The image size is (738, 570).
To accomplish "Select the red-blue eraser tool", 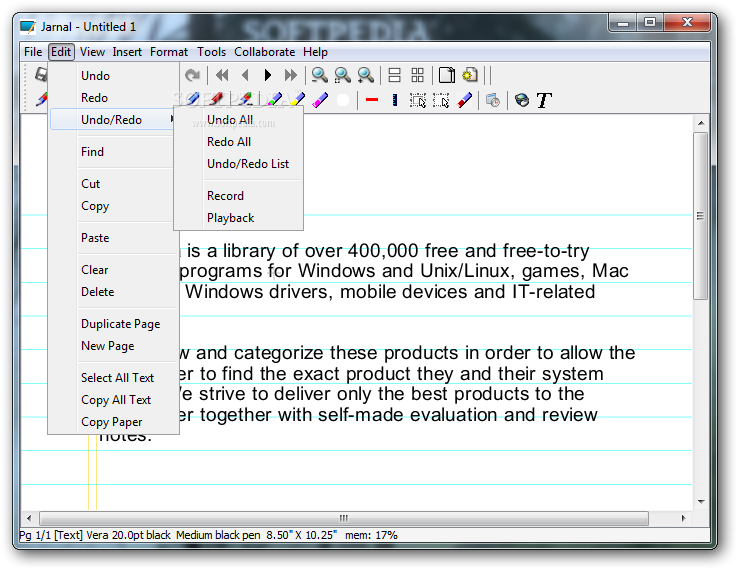I will pyautogui.click(x=465, y=100).
